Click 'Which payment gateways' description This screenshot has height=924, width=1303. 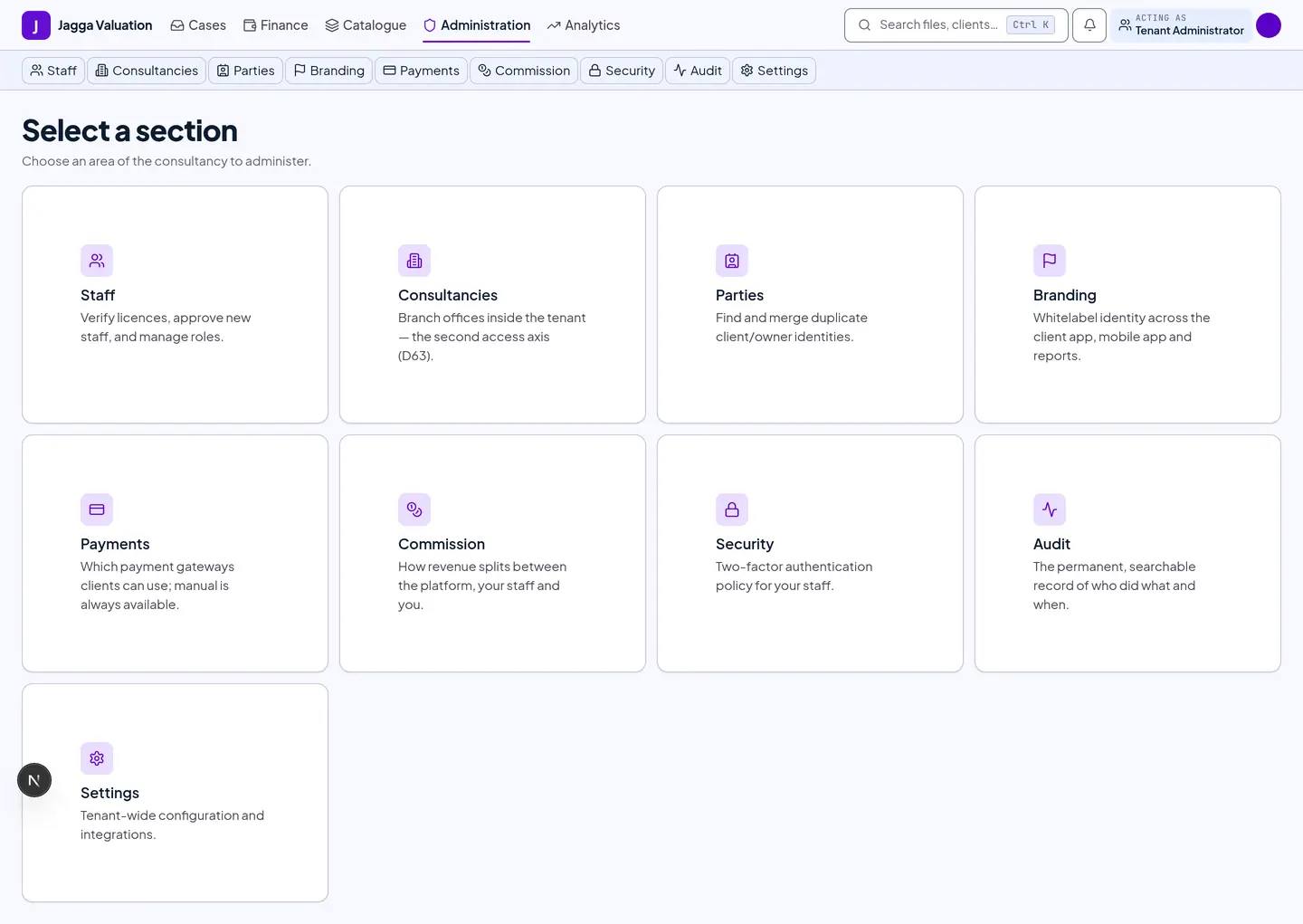157,586
